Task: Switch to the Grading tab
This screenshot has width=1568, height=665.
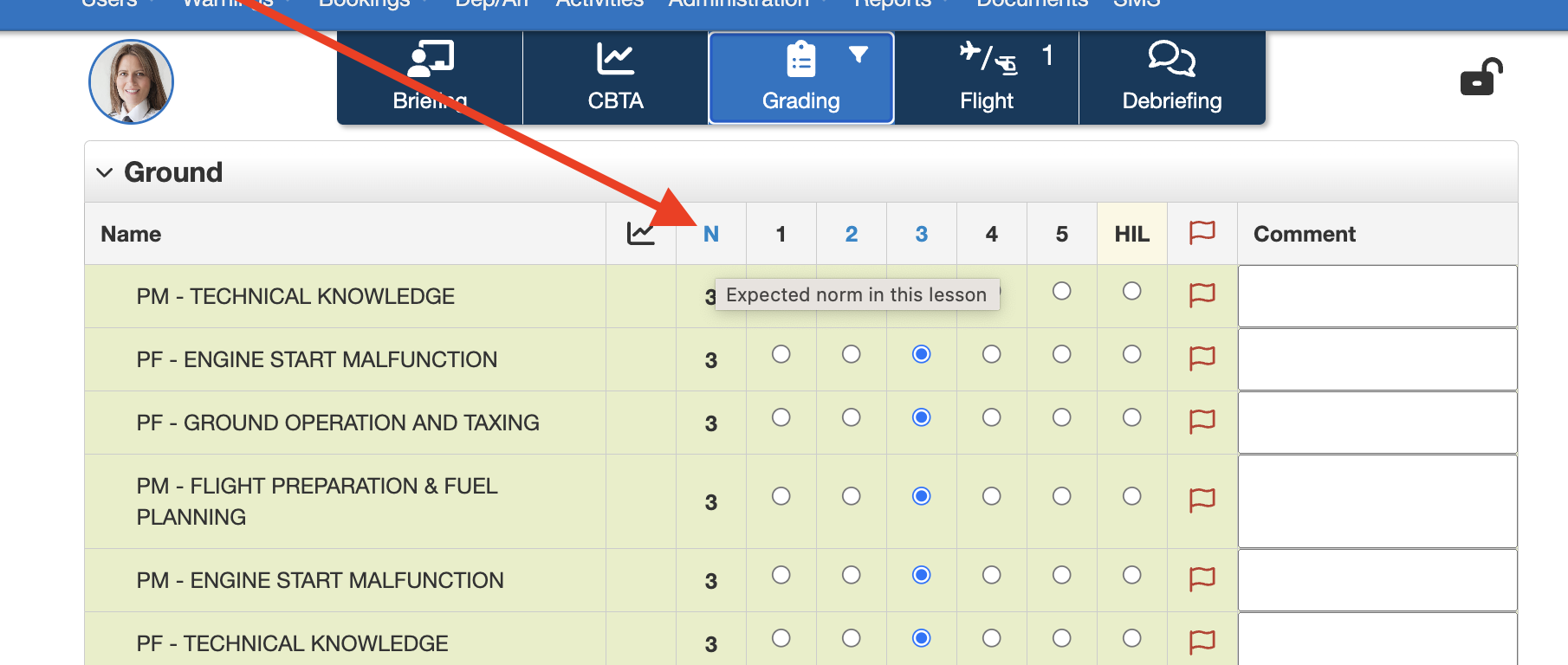Action: pos(800,78)
